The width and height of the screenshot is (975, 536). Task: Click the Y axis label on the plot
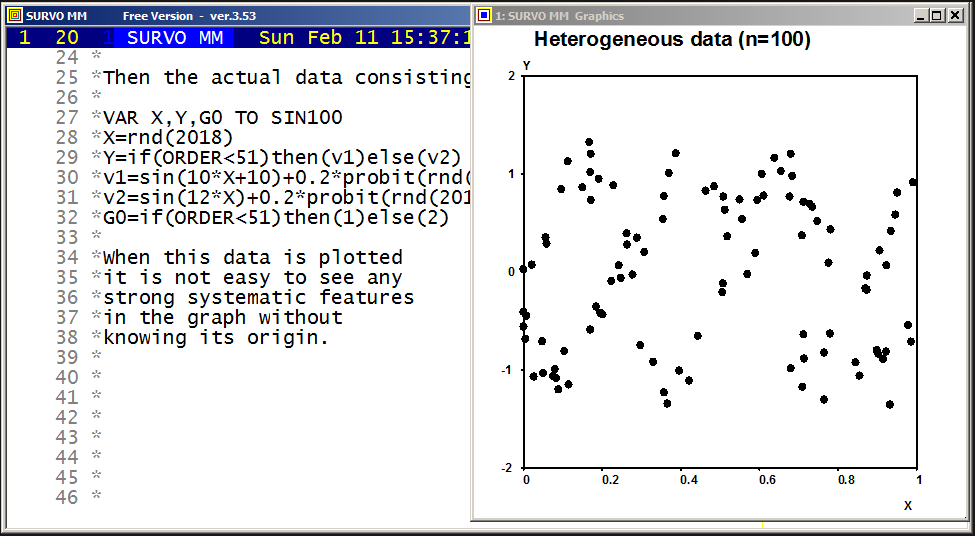[526, 65]
